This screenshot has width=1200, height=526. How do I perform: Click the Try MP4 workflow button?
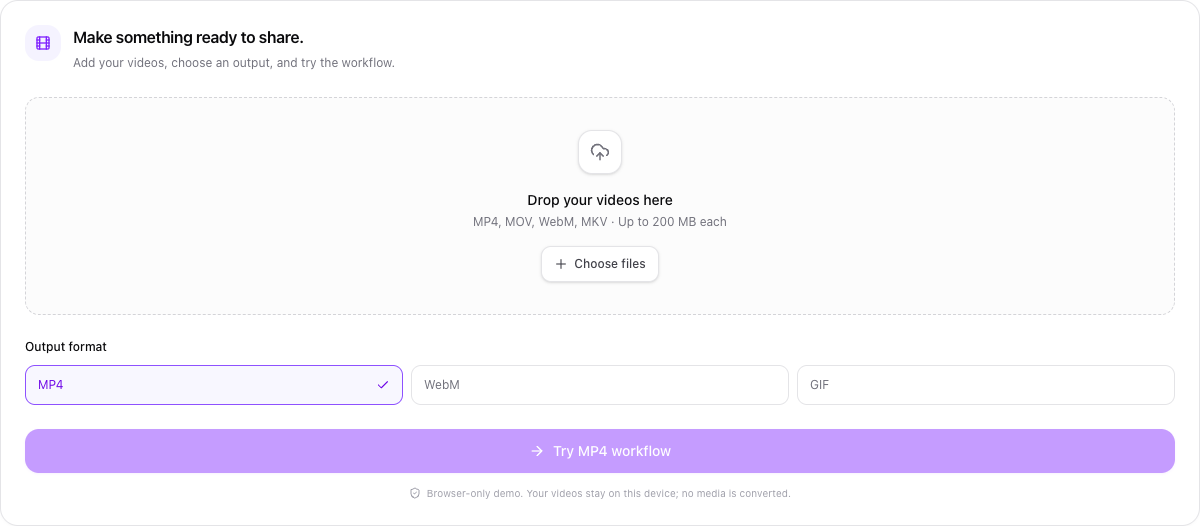600,451
